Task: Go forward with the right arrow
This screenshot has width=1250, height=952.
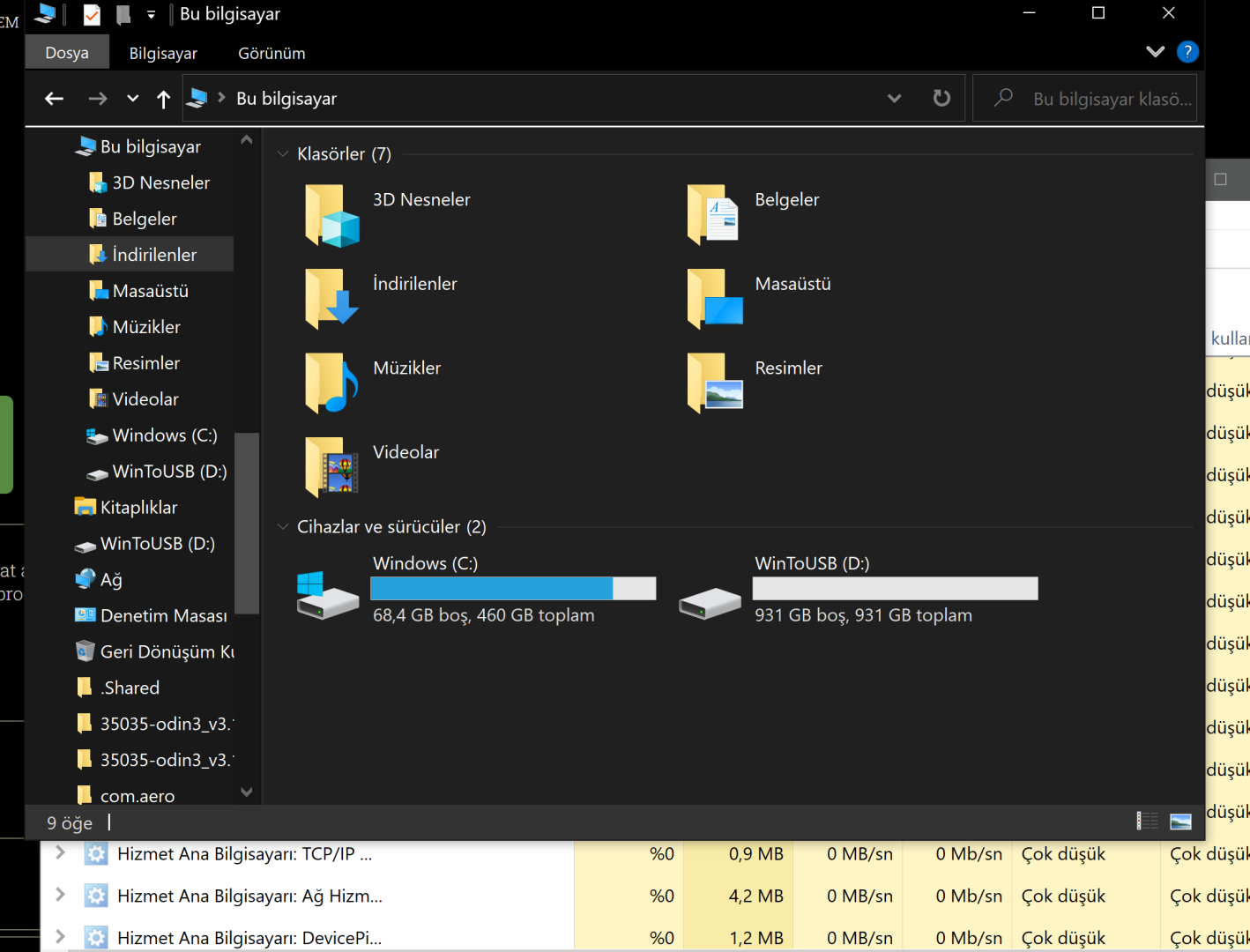Action: click(x=98, y=99)
